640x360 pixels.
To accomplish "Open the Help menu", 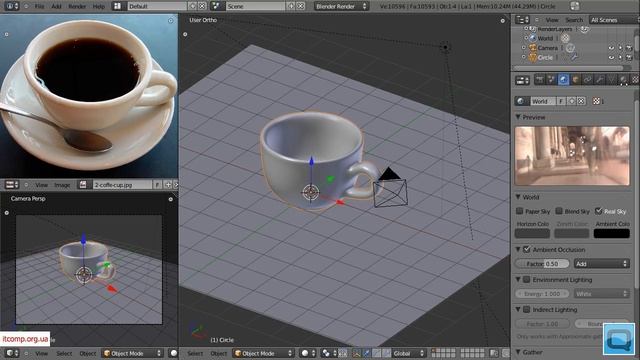I will [99, 7].
